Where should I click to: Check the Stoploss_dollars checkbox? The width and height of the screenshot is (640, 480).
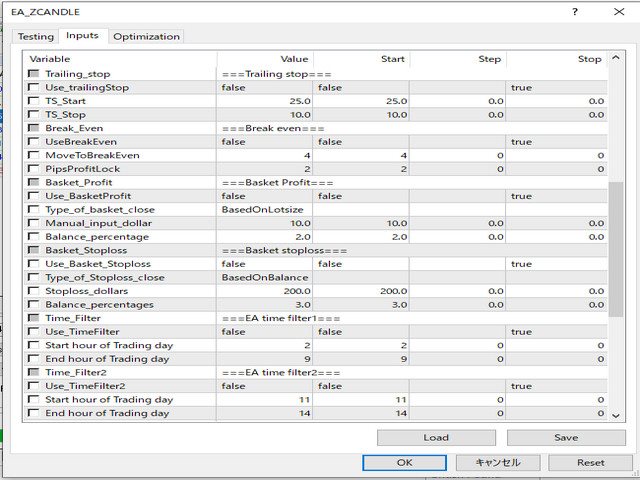pyautogui.click(x=34, y=291)
